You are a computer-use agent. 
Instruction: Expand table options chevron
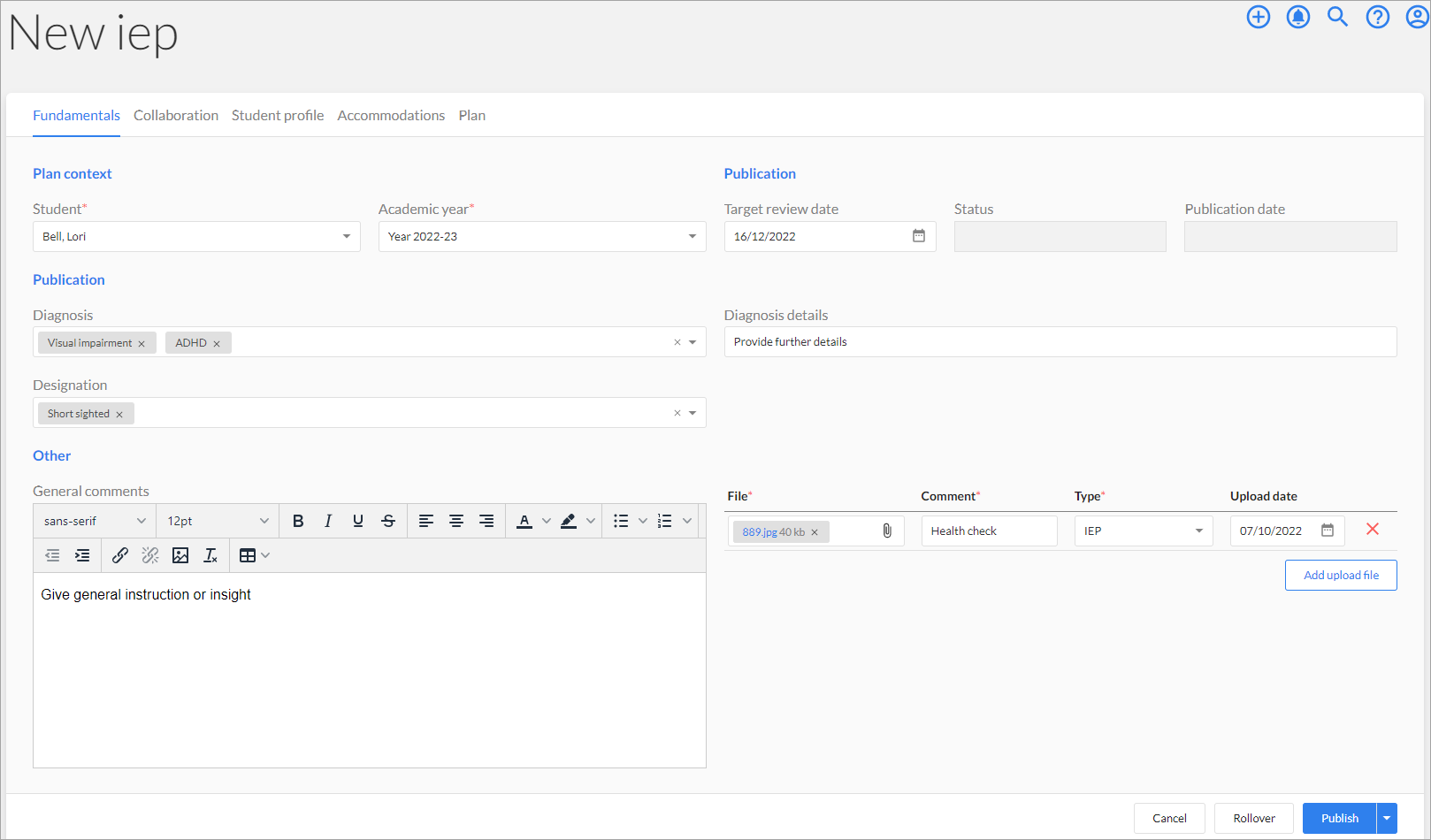[265, 555]
